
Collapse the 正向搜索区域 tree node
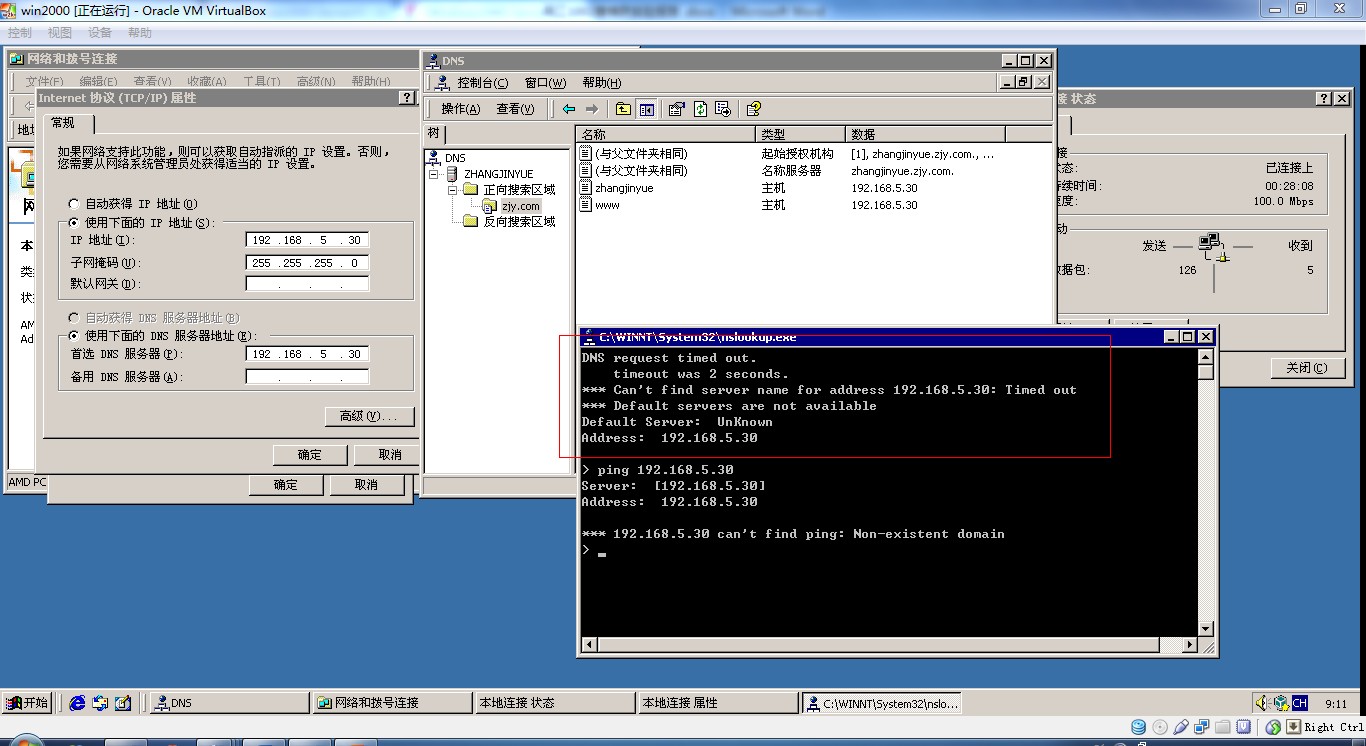[x=453, y=190]
